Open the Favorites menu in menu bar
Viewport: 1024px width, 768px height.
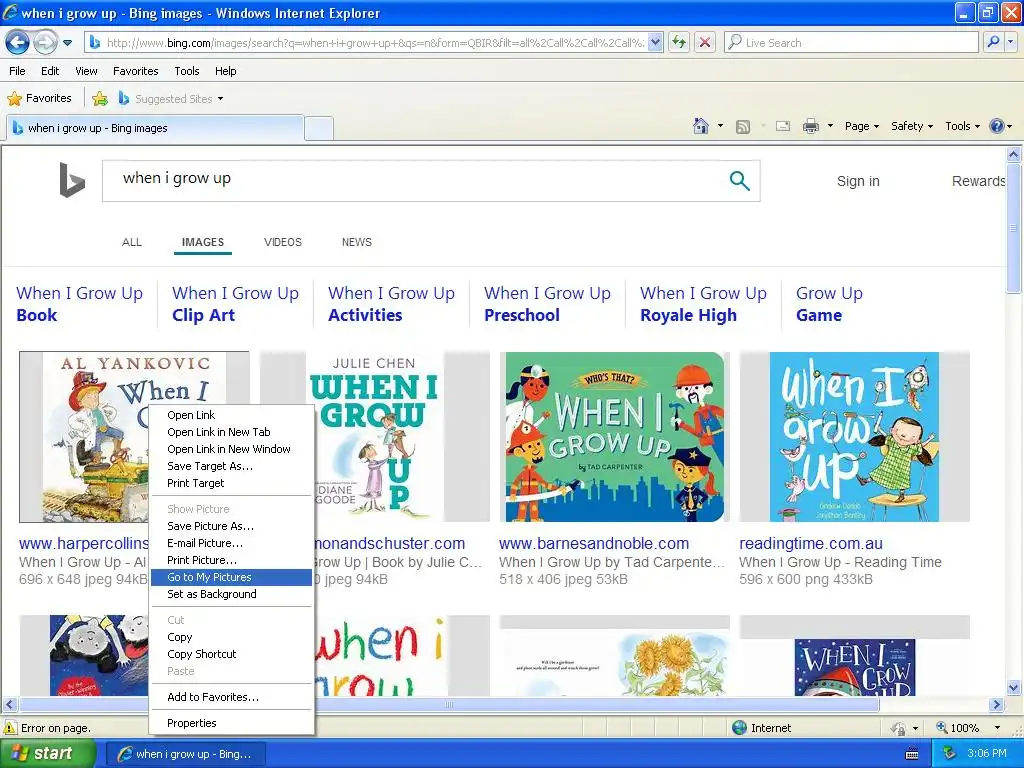point(135,71)
